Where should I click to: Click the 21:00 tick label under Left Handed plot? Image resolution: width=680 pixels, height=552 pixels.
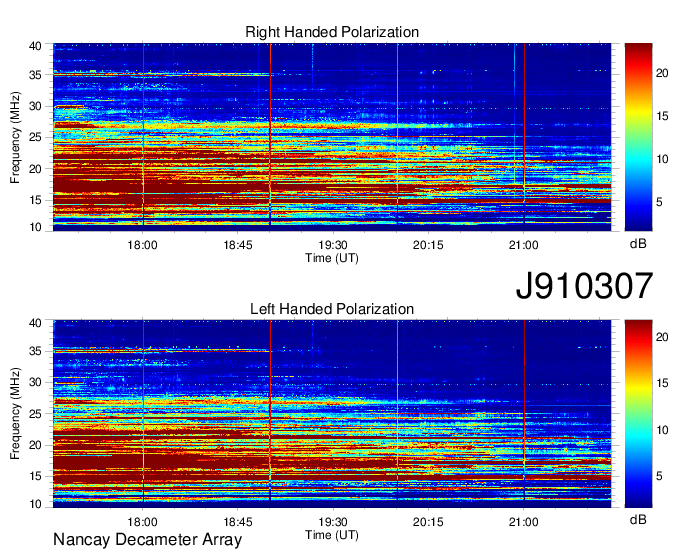523,522
